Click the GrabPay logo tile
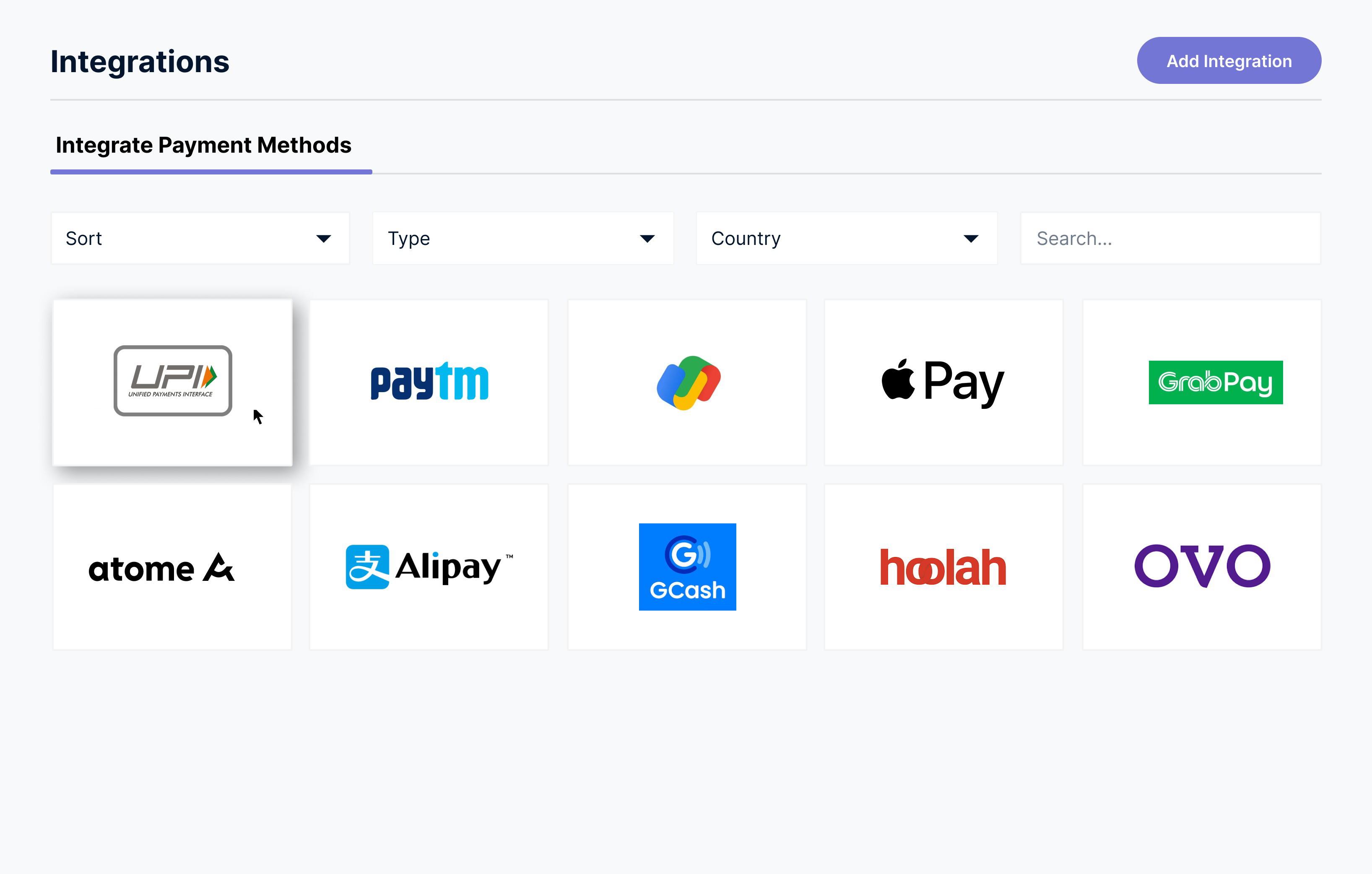 pos(1202,382)
